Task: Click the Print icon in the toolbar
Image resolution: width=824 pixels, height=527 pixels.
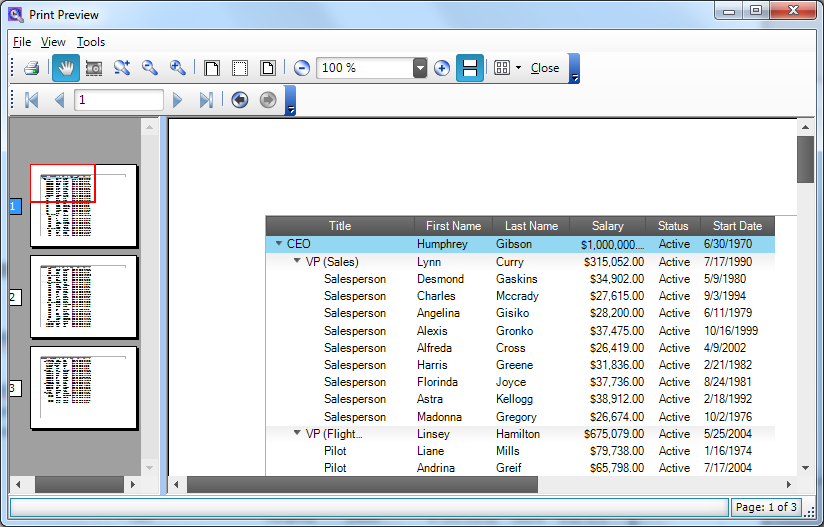Action: 31,68
